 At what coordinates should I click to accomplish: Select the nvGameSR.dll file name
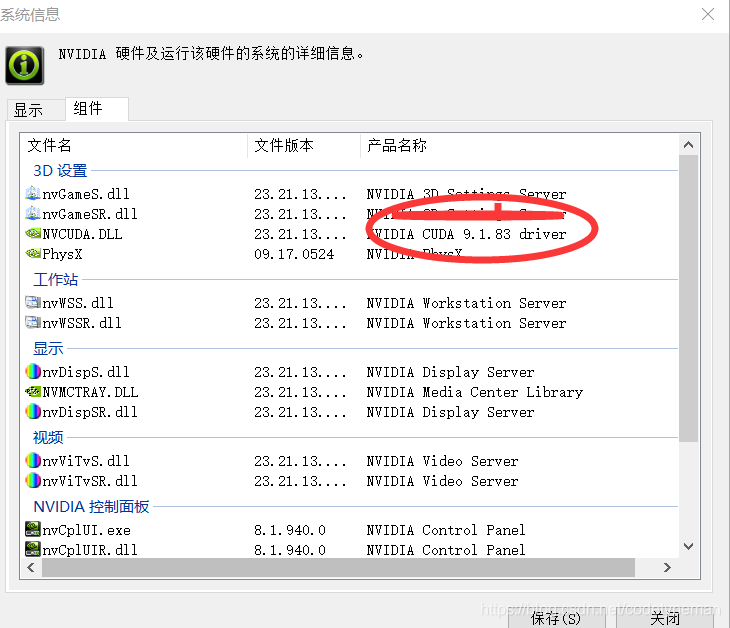90,214
